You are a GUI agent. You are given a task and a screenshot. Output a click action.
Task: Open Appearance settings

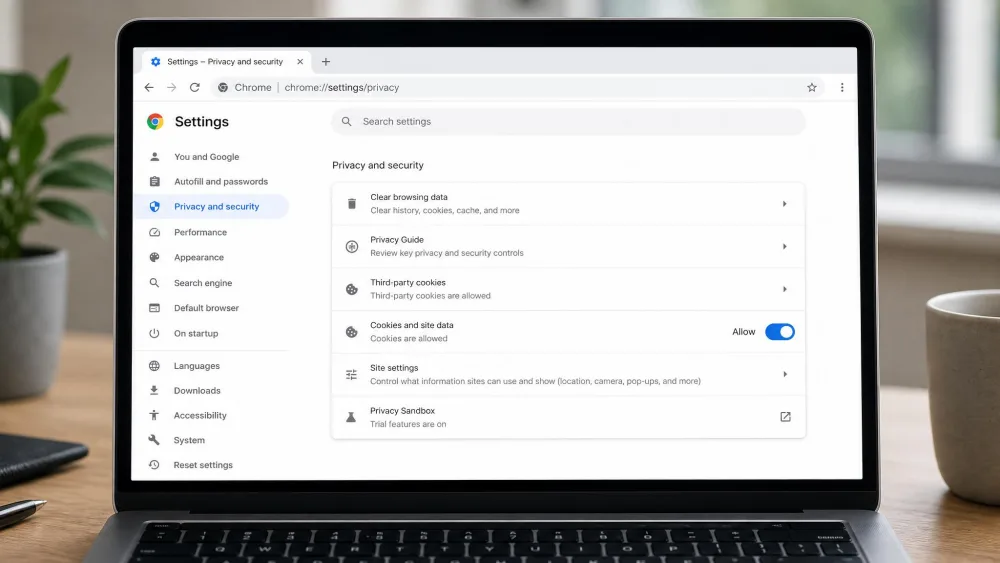(199, 258)
